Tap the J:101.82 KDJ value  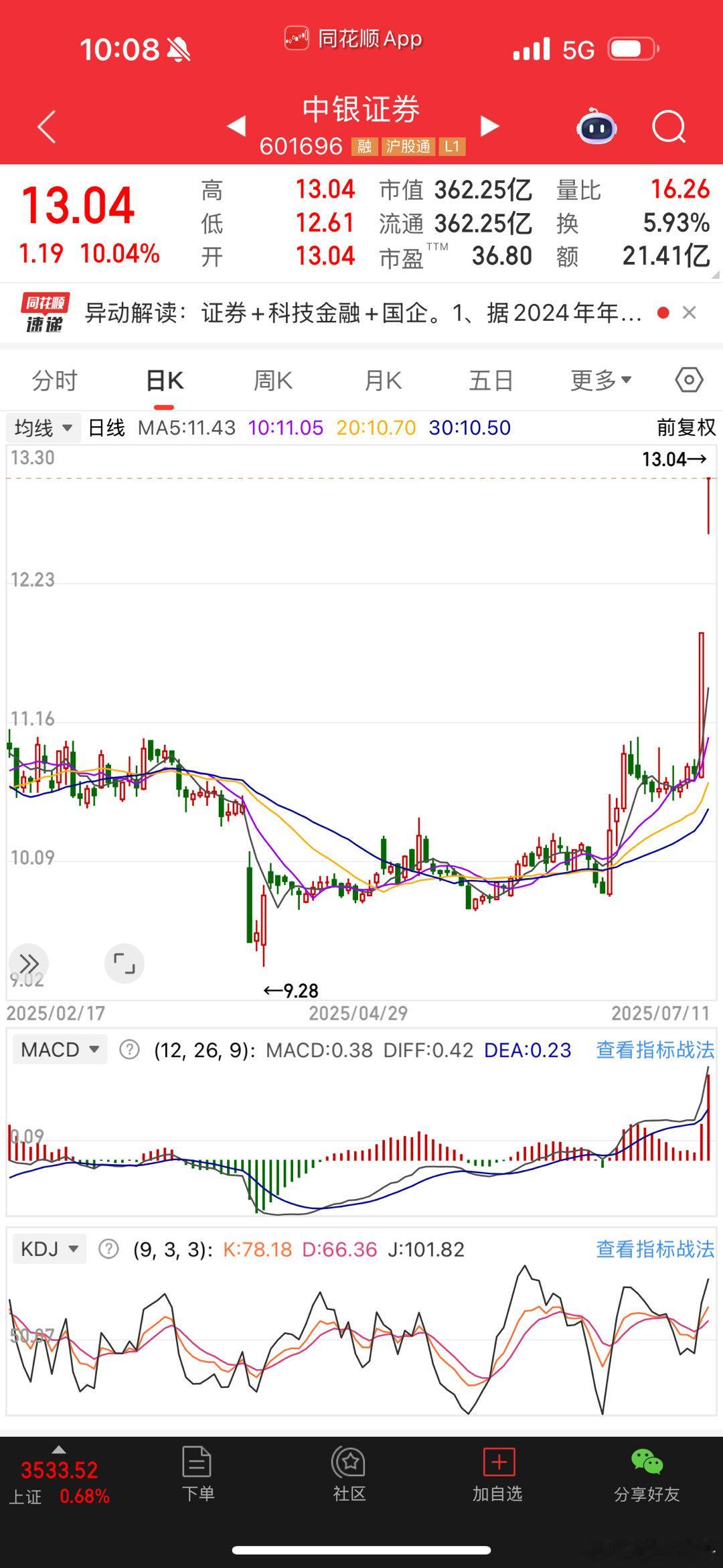[426, 1249]
